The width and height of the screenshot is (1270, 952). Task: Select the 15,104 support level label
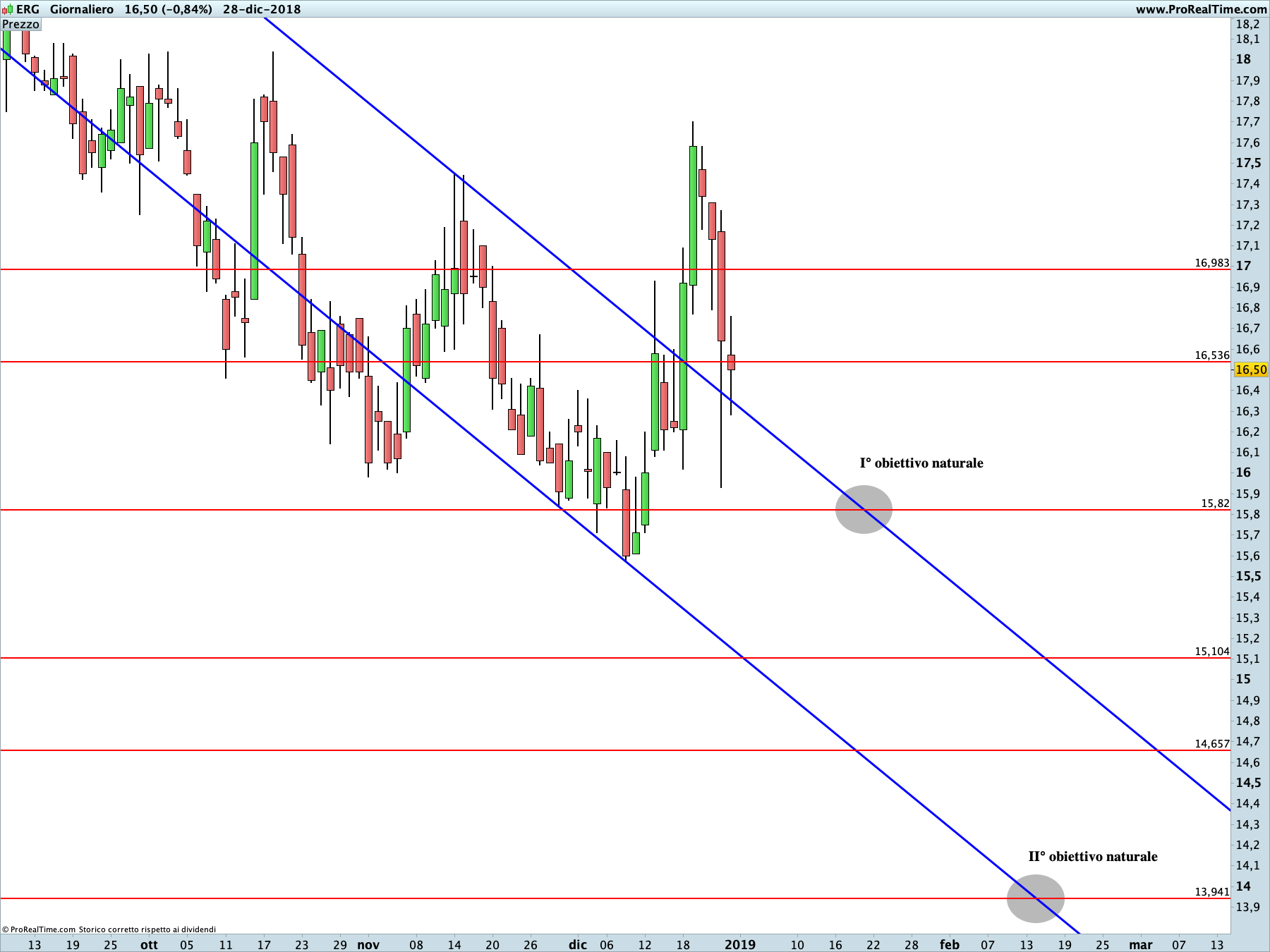pyautogui.click(x=1211, y=652)
